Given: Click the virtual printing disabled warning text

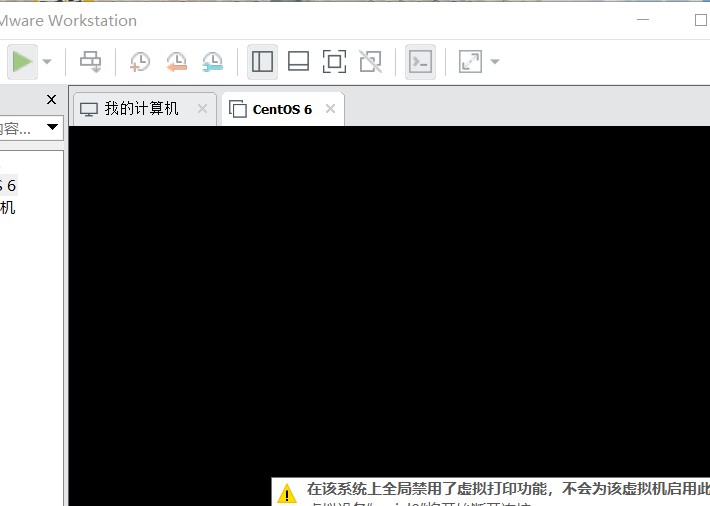Looking at the screenshot, I should click(508, 489).
